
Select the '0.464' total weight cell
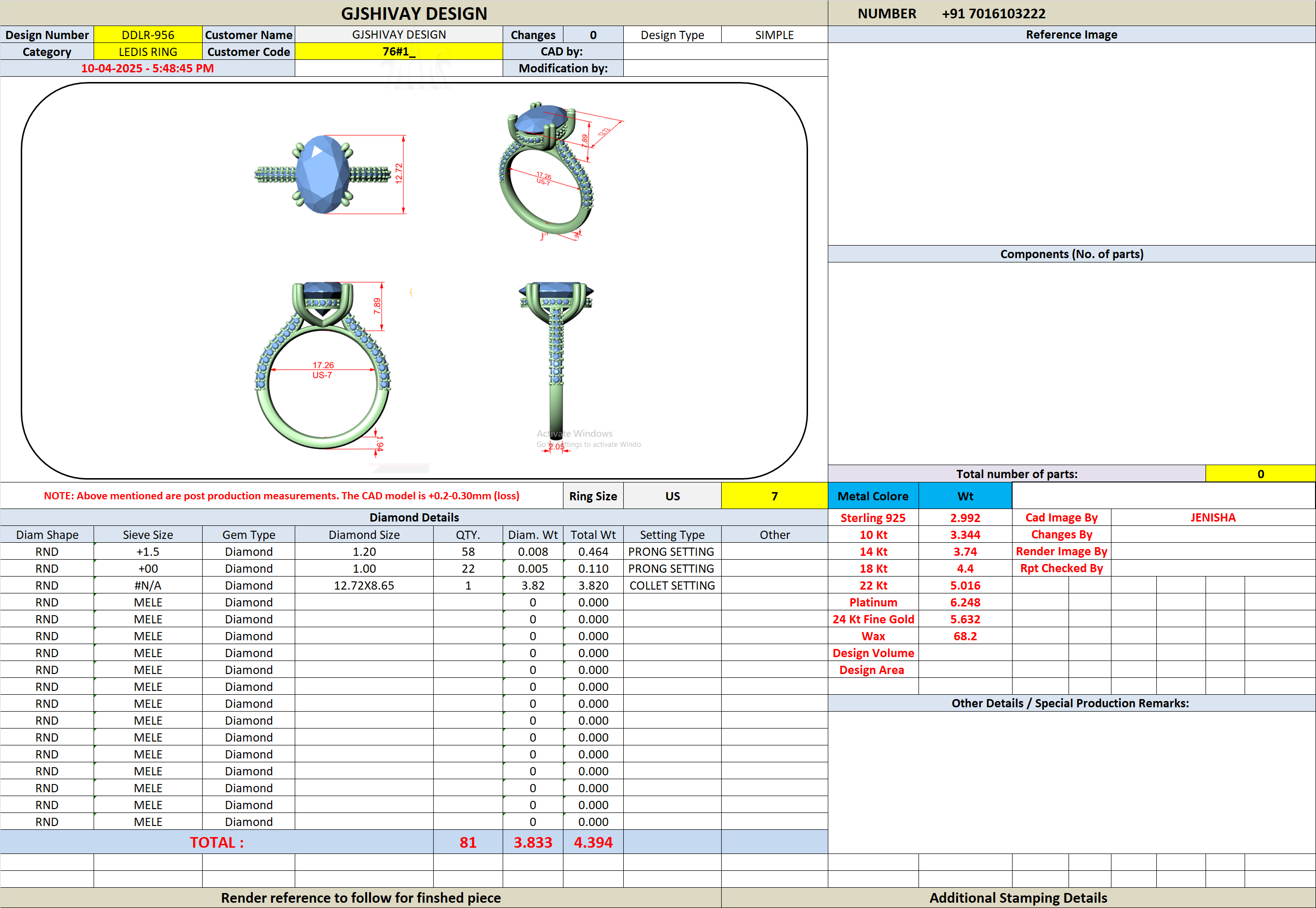(593, 552)
